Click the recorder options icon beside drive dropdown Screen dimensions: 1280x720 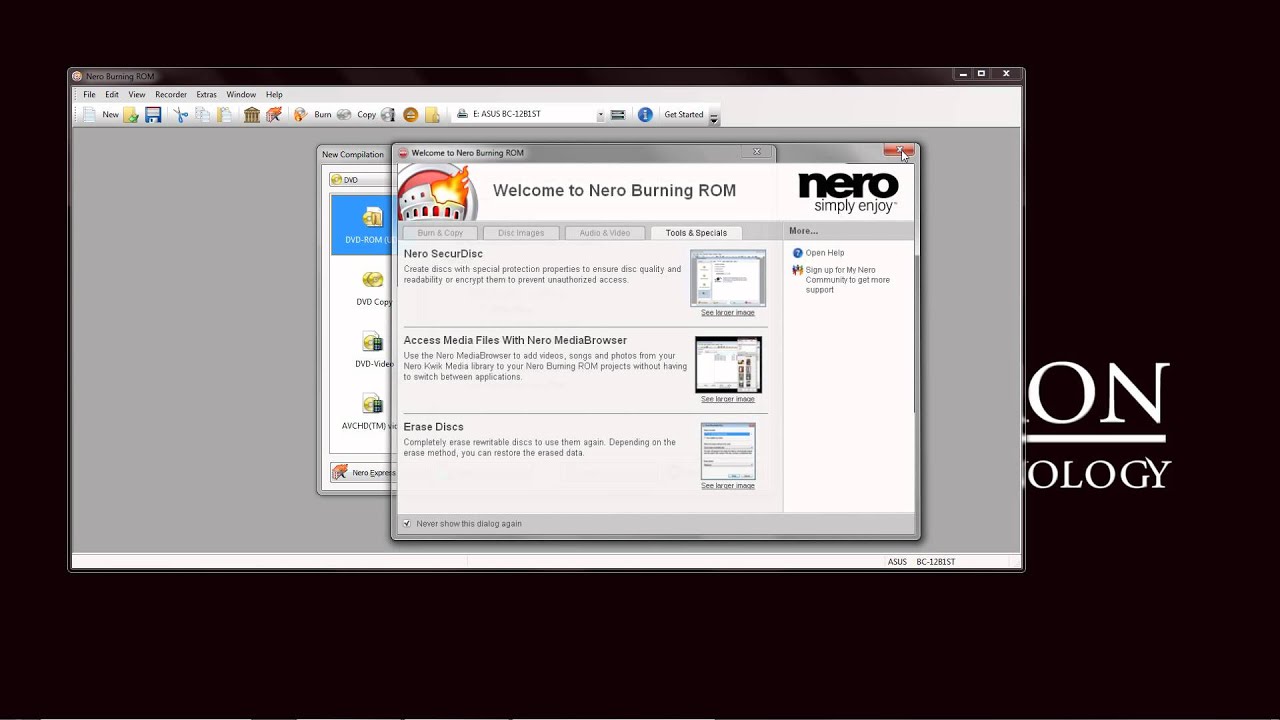pyautogui.click(x=618, y=115)
